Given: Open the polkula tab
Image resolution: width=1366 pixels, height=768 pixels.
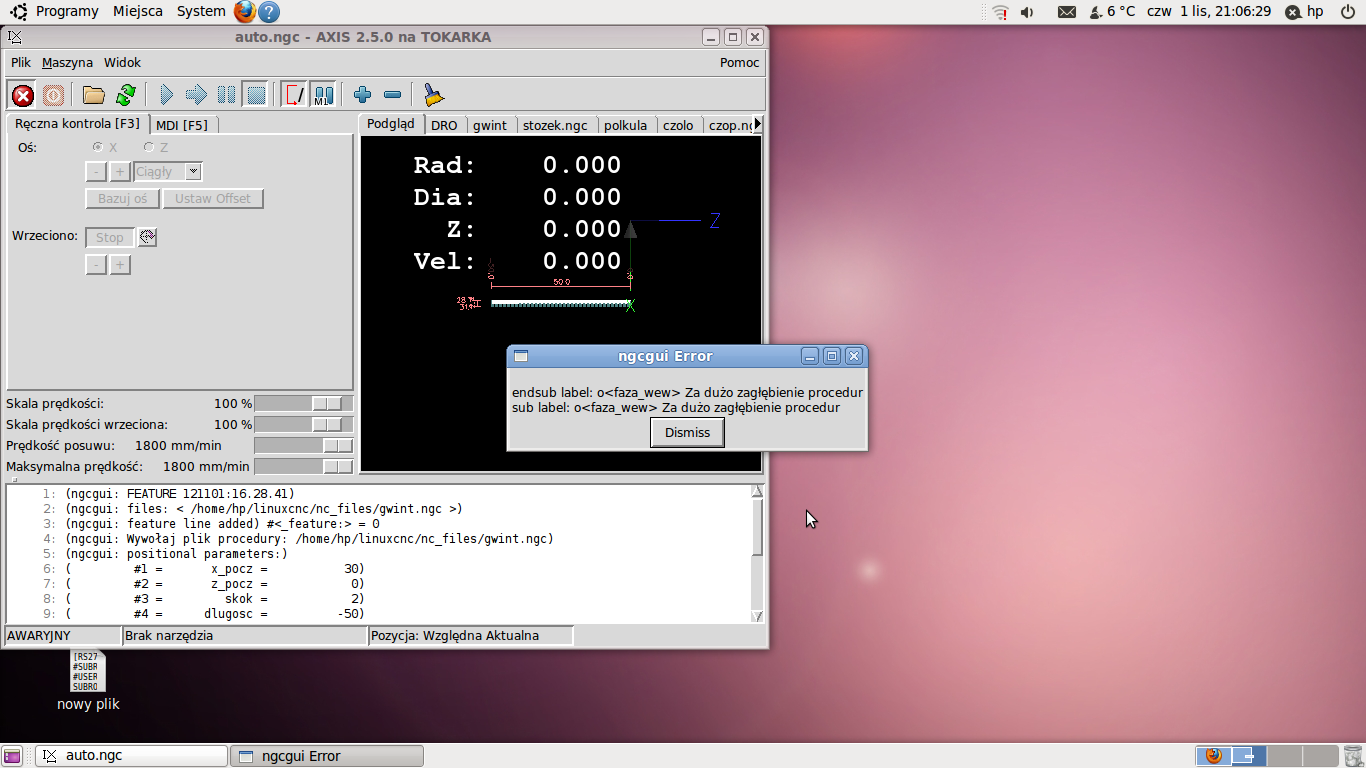Looking at the screenshot, I should [x=626, y=126].
